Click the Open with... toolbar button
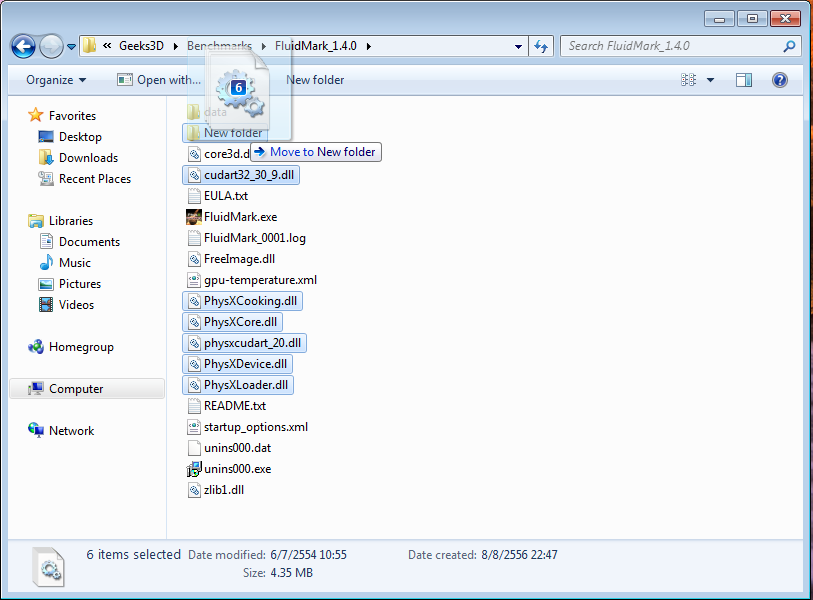Image resolution: width=813 pixels, height=600 pixels. point(159,80)
